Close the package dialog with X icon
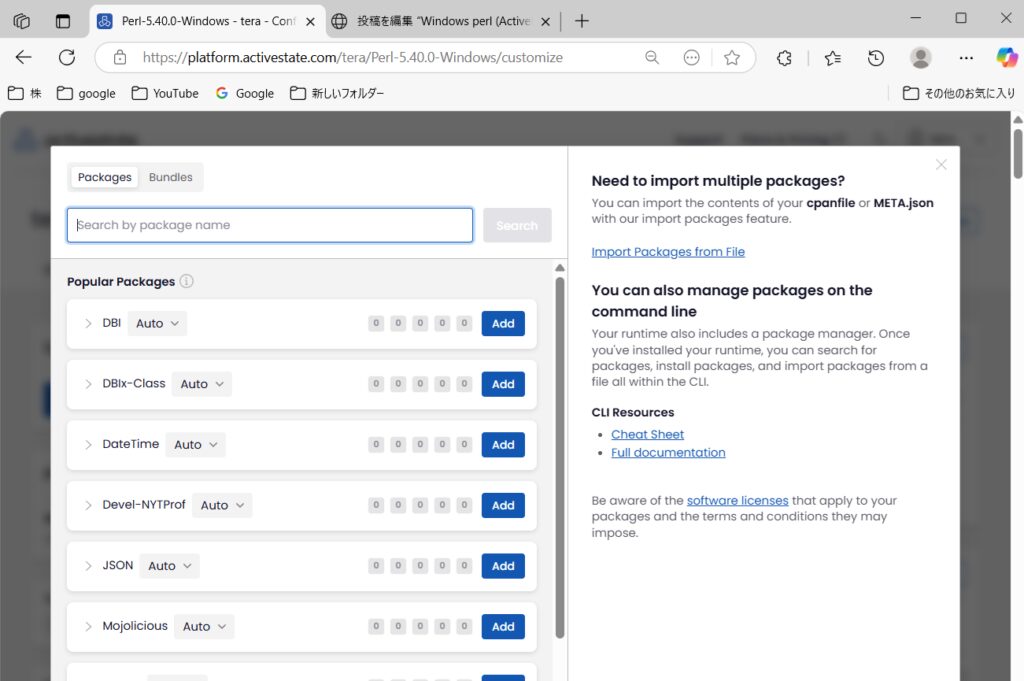 (x=941, y=165)
